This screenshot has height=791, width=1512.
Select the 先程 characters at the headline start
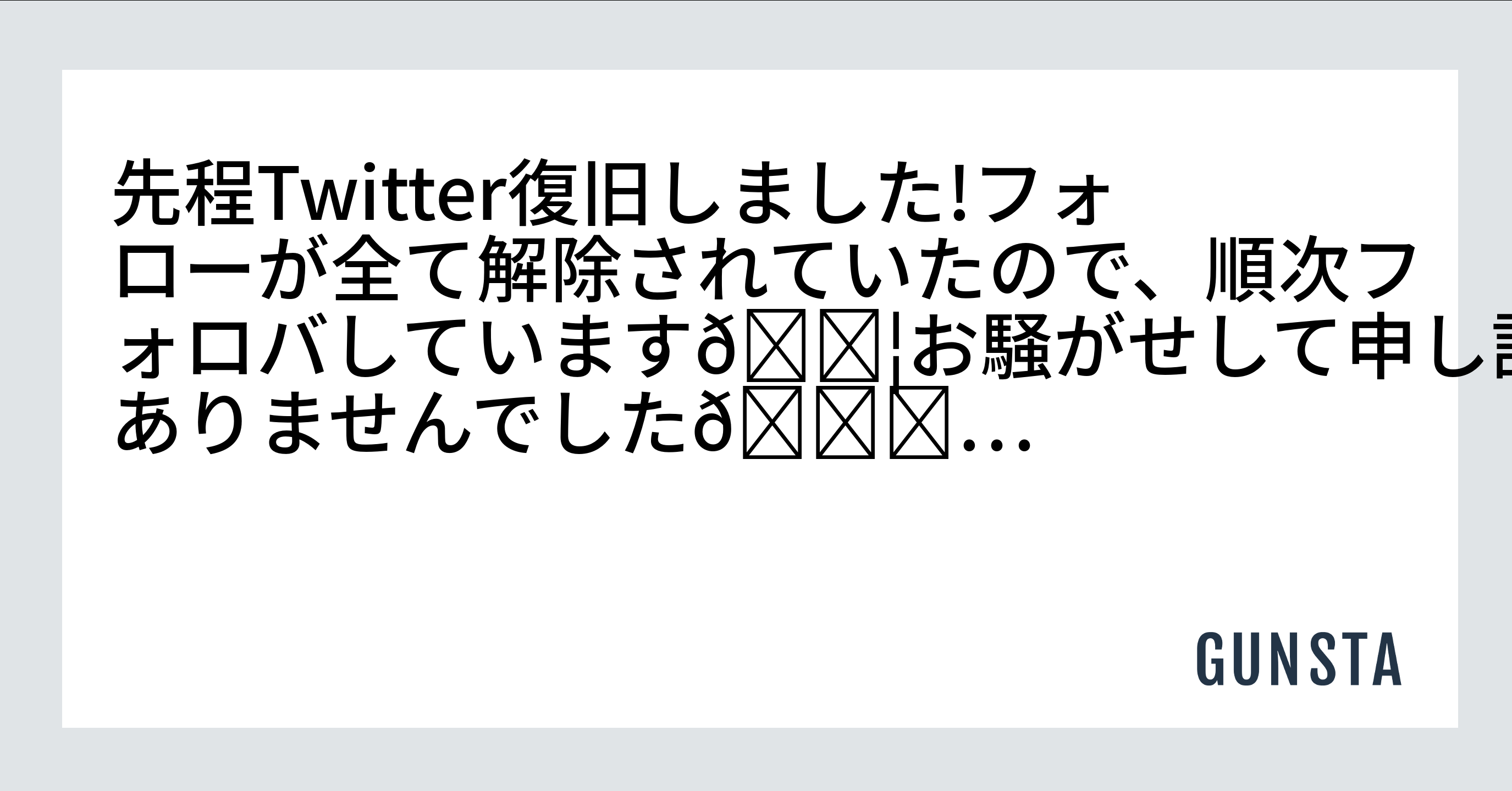click(x=184, y=193)
